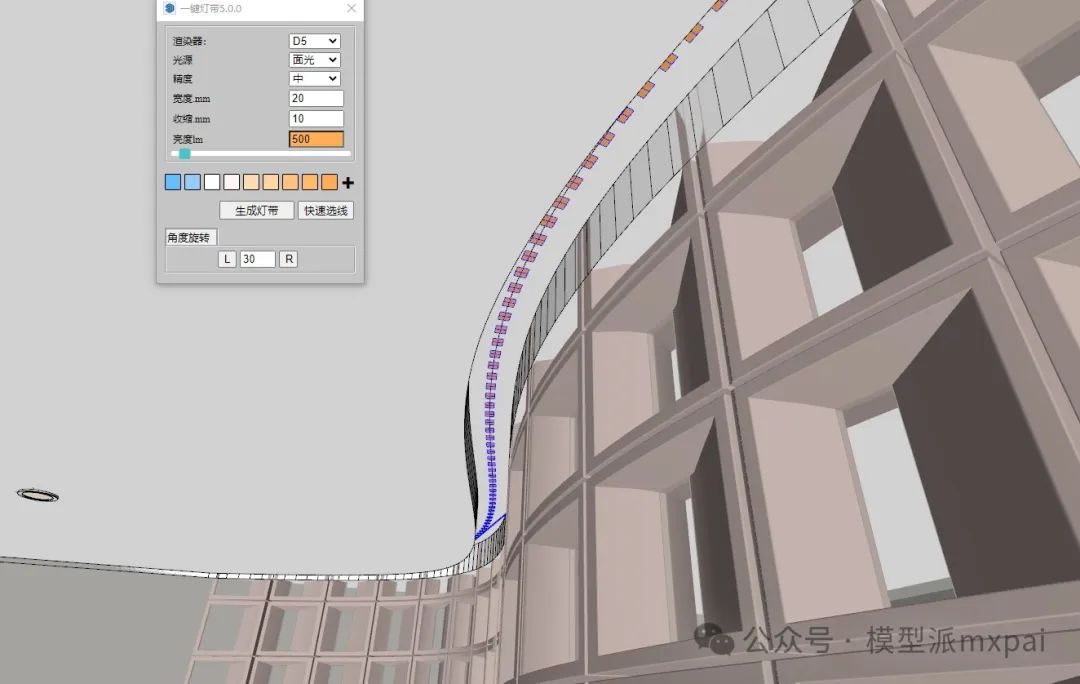Open the 精度 dropdown showing 中
This screenshot has width=1080, height=684.
click(314, 79)
